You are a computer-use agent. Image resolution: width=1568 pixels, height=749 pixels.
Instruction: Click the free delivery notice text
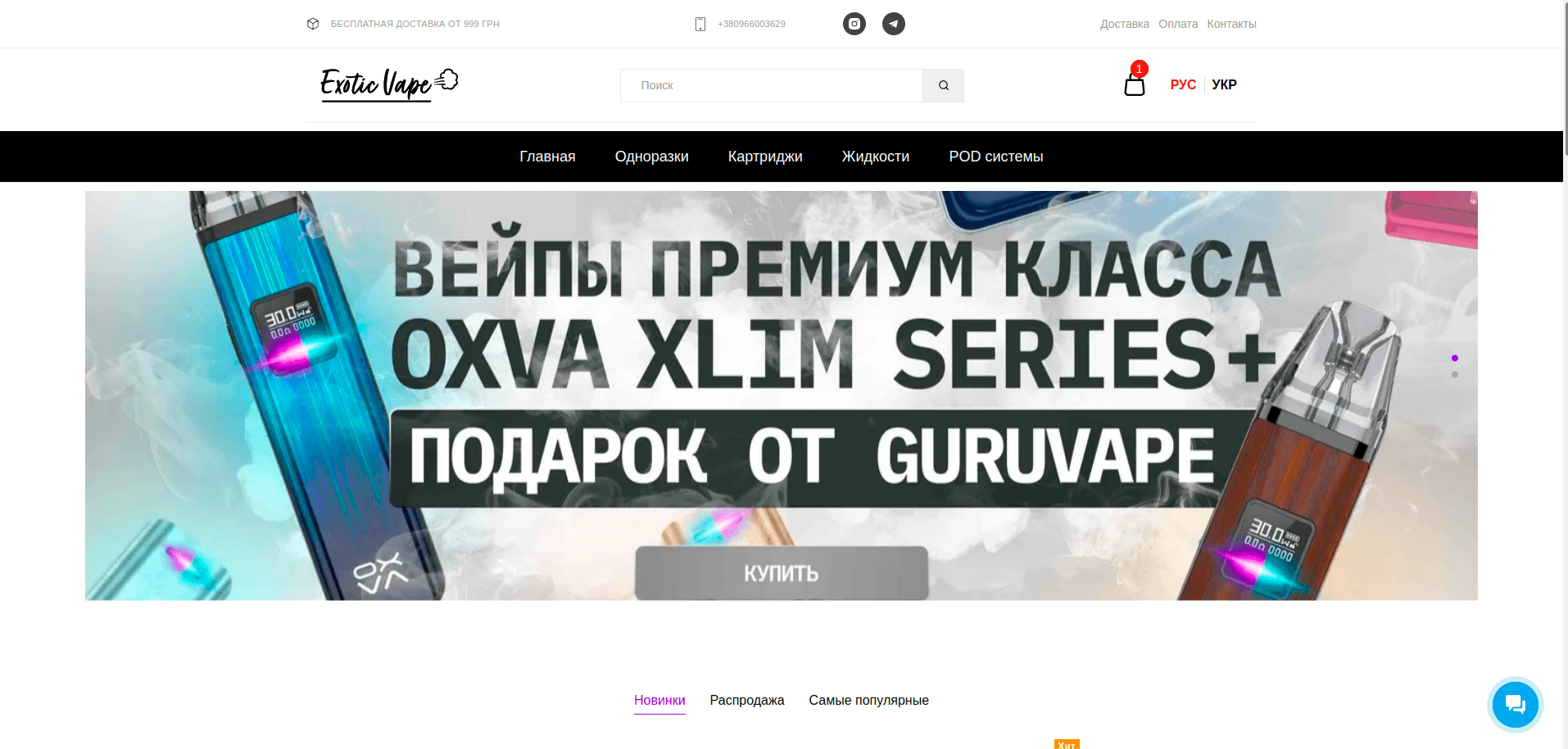coord(415,24)
